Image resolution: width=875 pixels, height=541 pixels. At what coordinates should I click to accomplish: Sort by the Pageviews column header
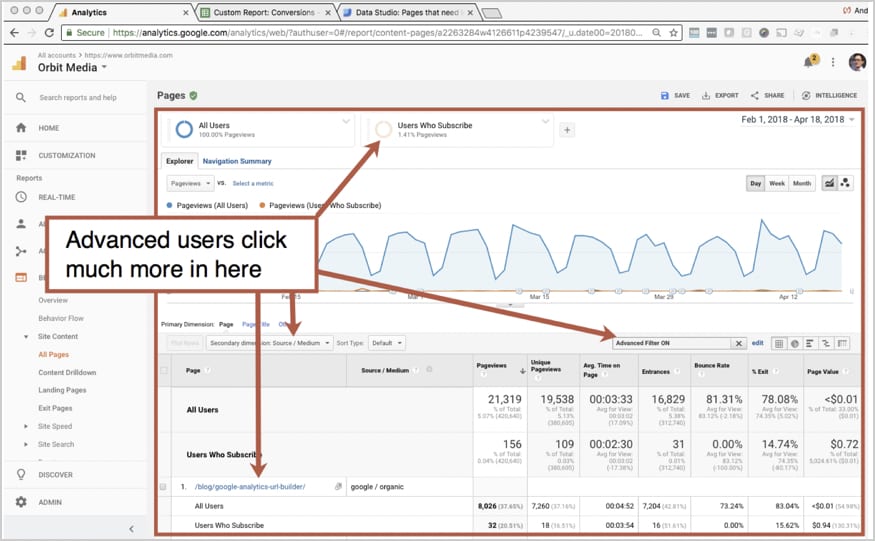point(492,366)
